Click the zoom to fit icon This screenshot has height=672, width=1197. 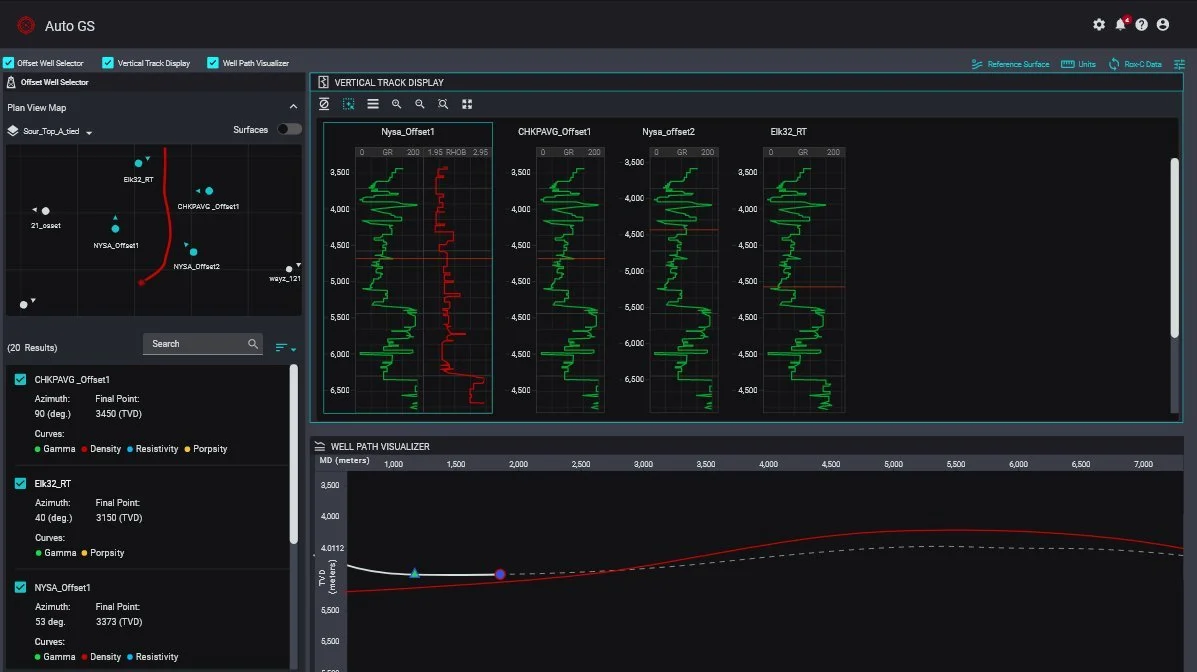coord(443,104)
